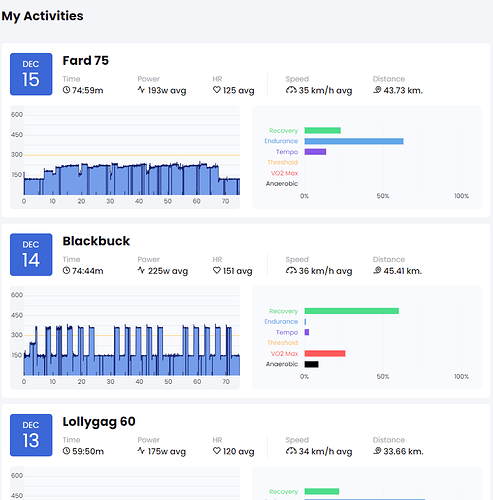Click the power icon beside 225w avg
Viewport: 493px width, 500px height.
tap(141, 270)
